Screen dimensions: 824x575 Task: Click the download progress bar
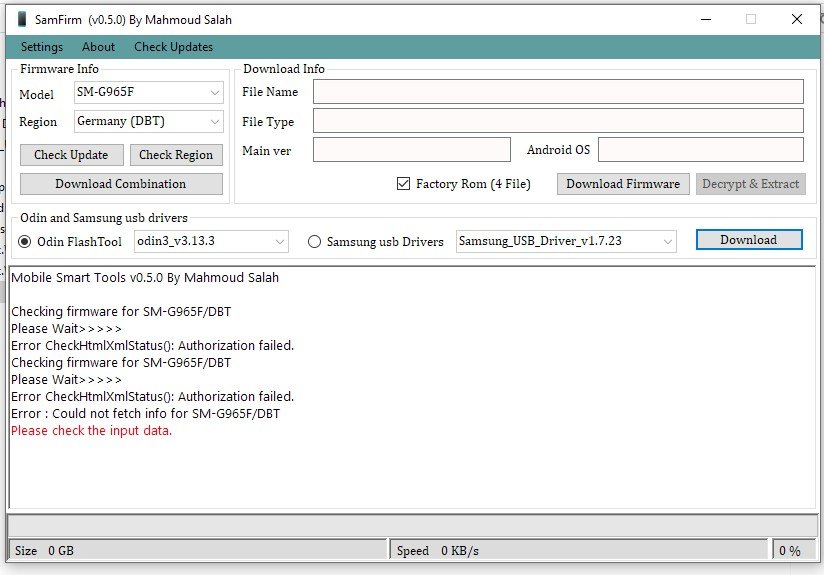point(412,526)
